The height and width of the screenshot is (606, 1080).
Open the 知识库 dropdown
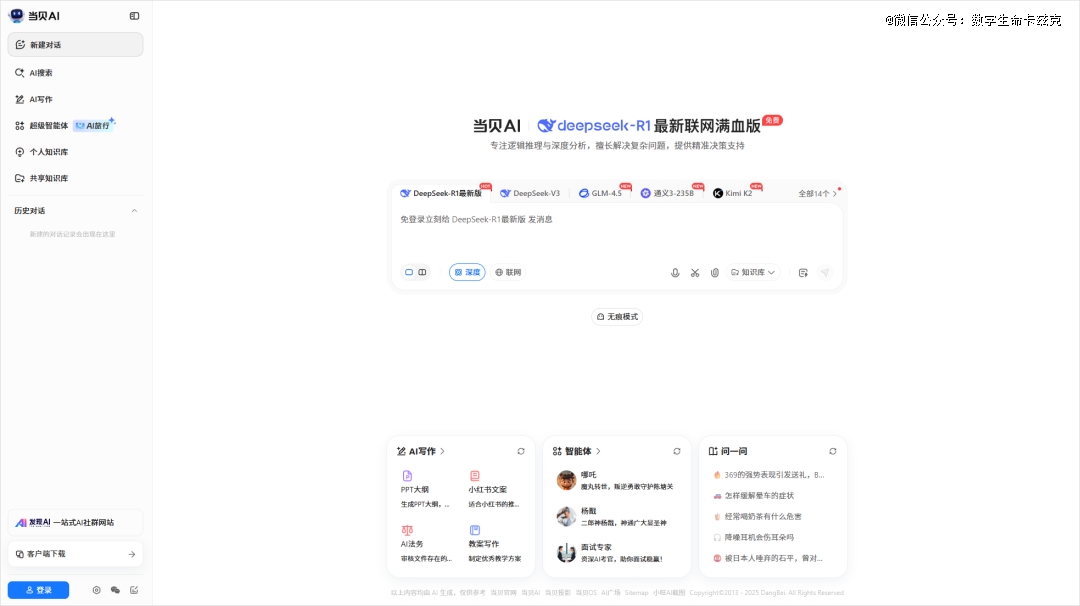pos(753,273)
